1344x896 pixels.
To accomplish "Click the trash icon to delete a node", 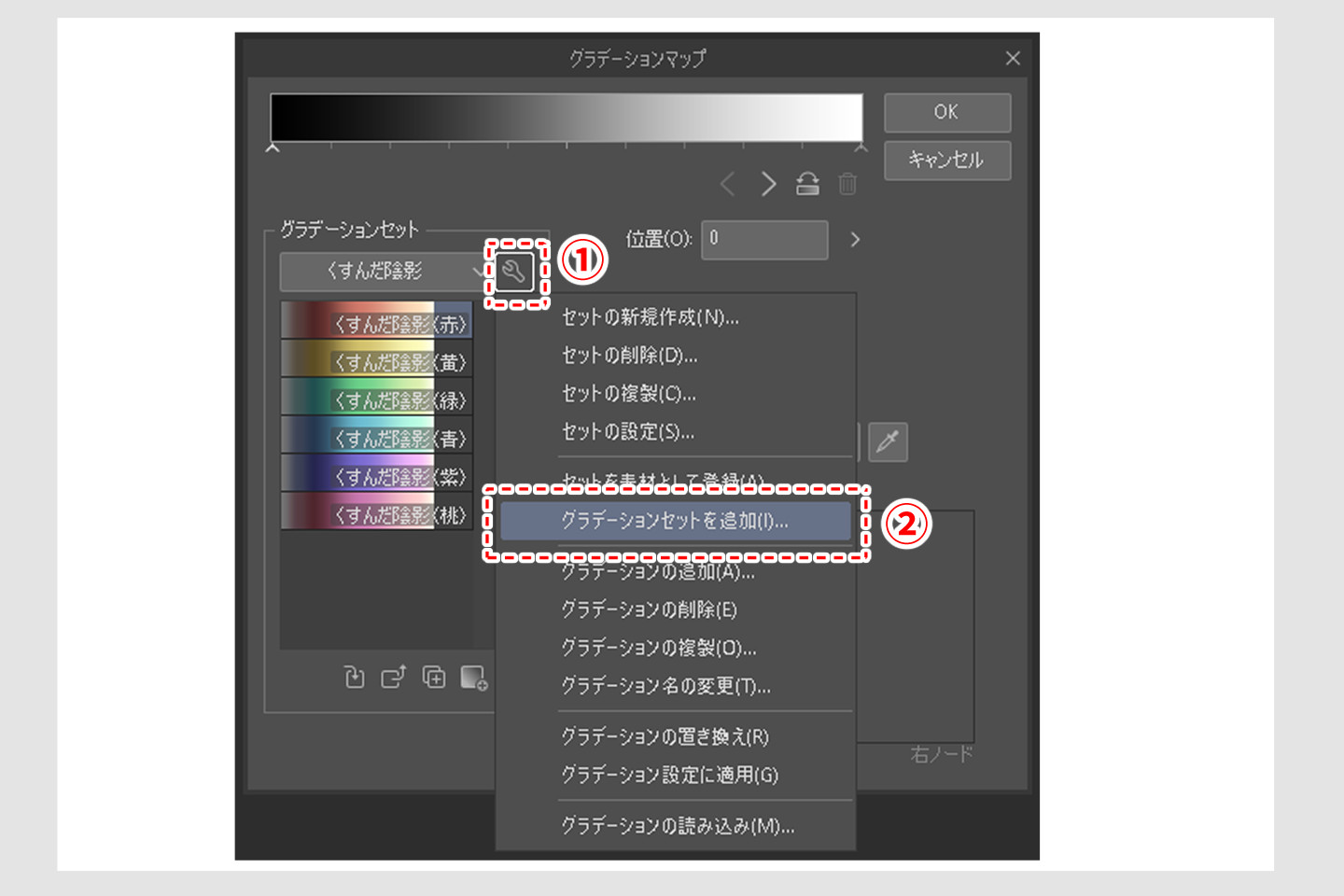I will [847, 183].
